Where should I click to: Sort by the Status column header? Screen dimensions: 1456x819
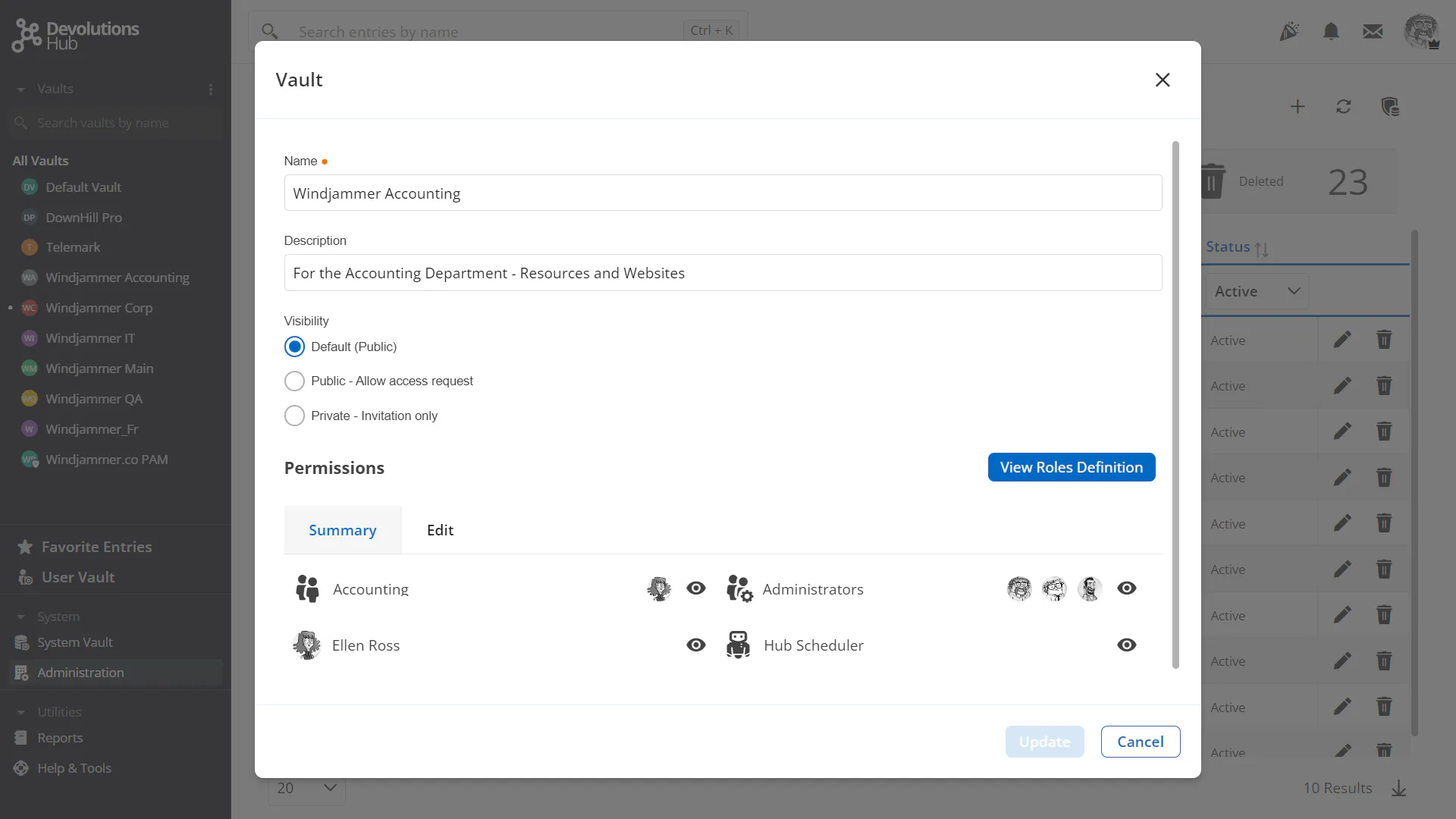point(1237,247)
